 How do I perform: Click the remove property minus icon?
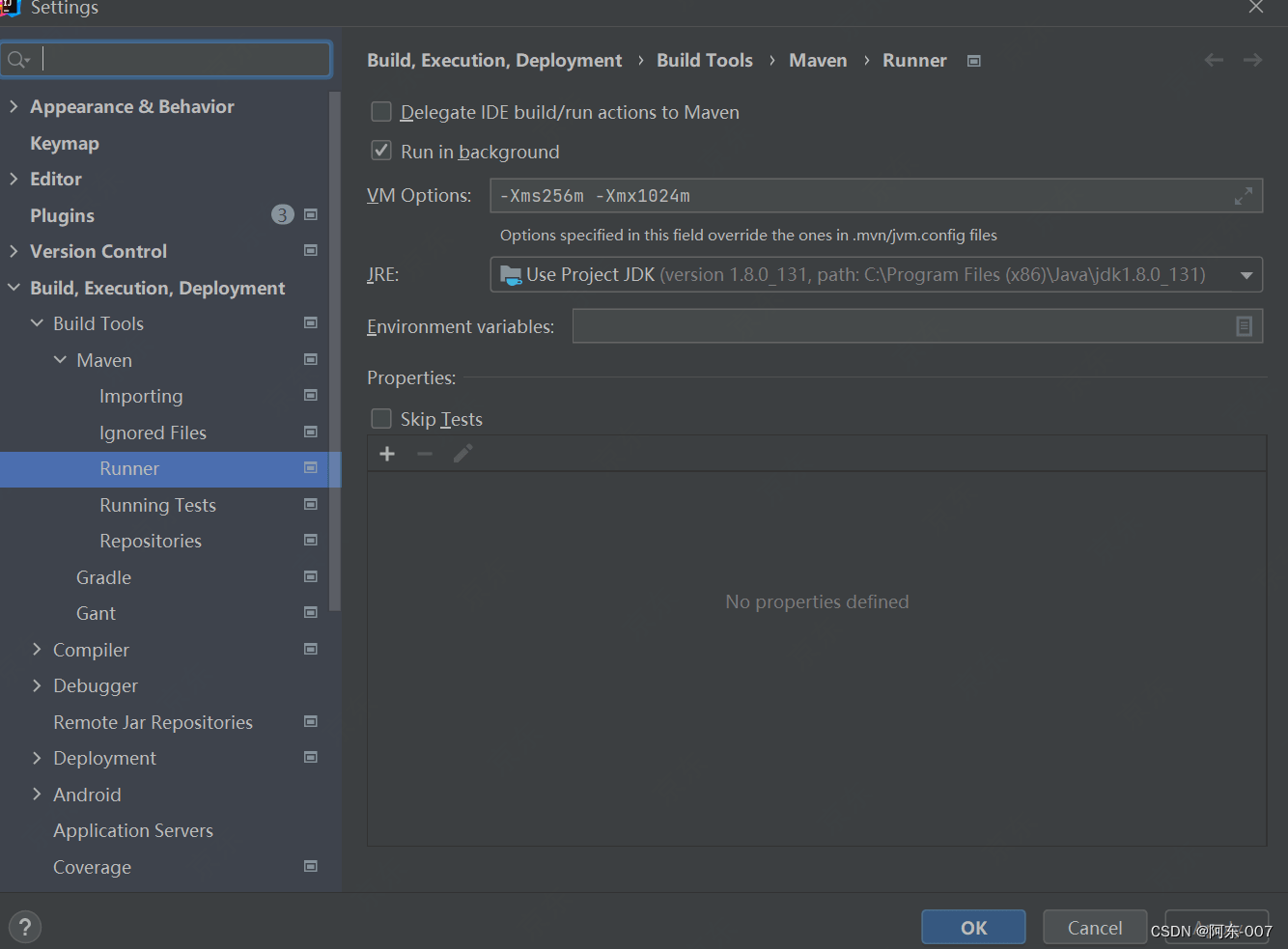pos(425,454)
